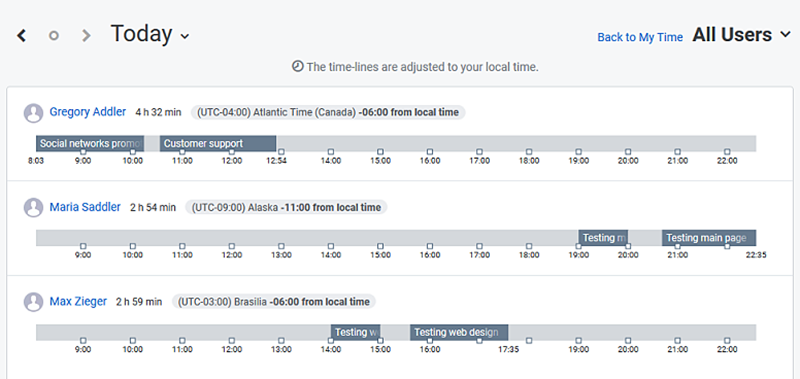Viewport: 800px width, 379px height.
Task: Click Back to My Time link
Action: 640,37
